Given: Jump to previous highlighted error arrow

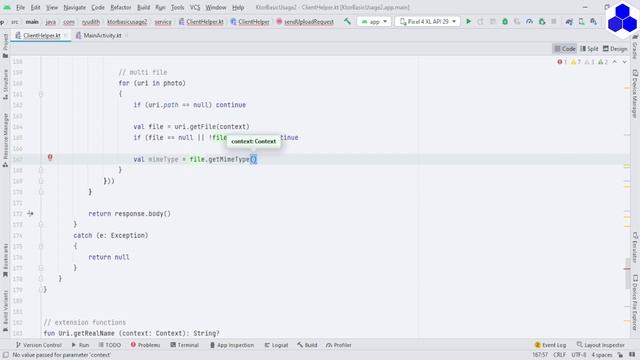Looking at the screenshot, I should [615, 62].
